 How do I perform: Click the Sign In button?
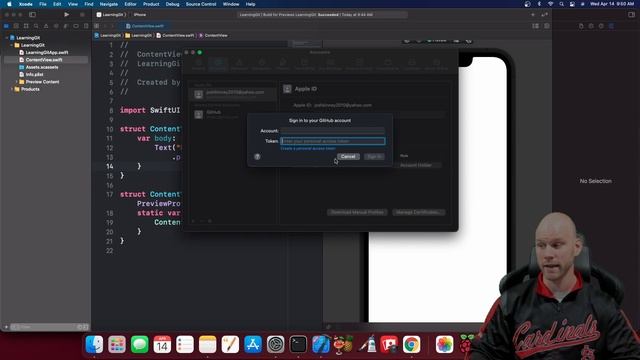click(x=374, y=157)
